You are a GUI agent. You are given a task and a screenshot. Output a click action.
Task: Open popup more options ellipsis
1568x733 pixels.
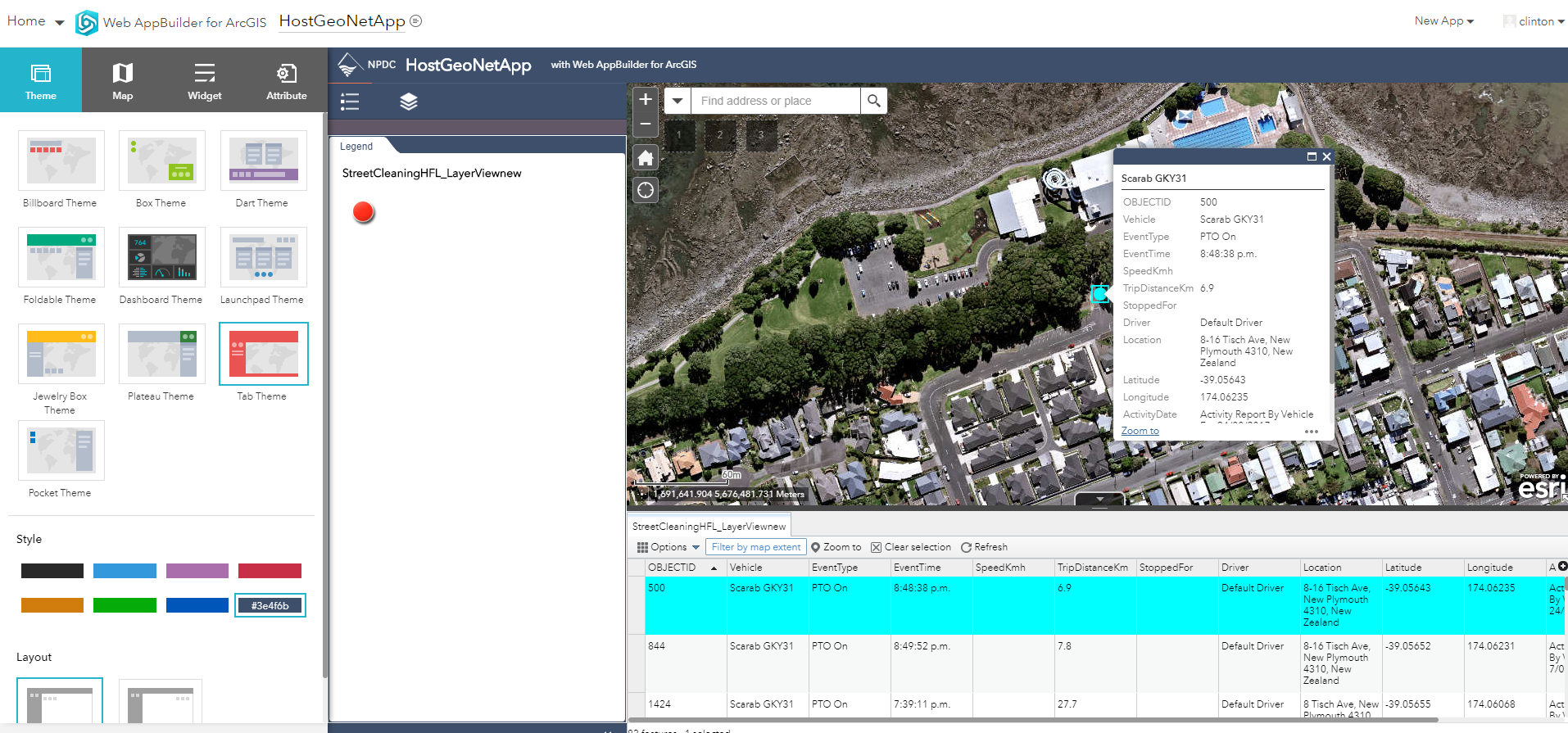pyautogui.click(x=1311, y=432)
